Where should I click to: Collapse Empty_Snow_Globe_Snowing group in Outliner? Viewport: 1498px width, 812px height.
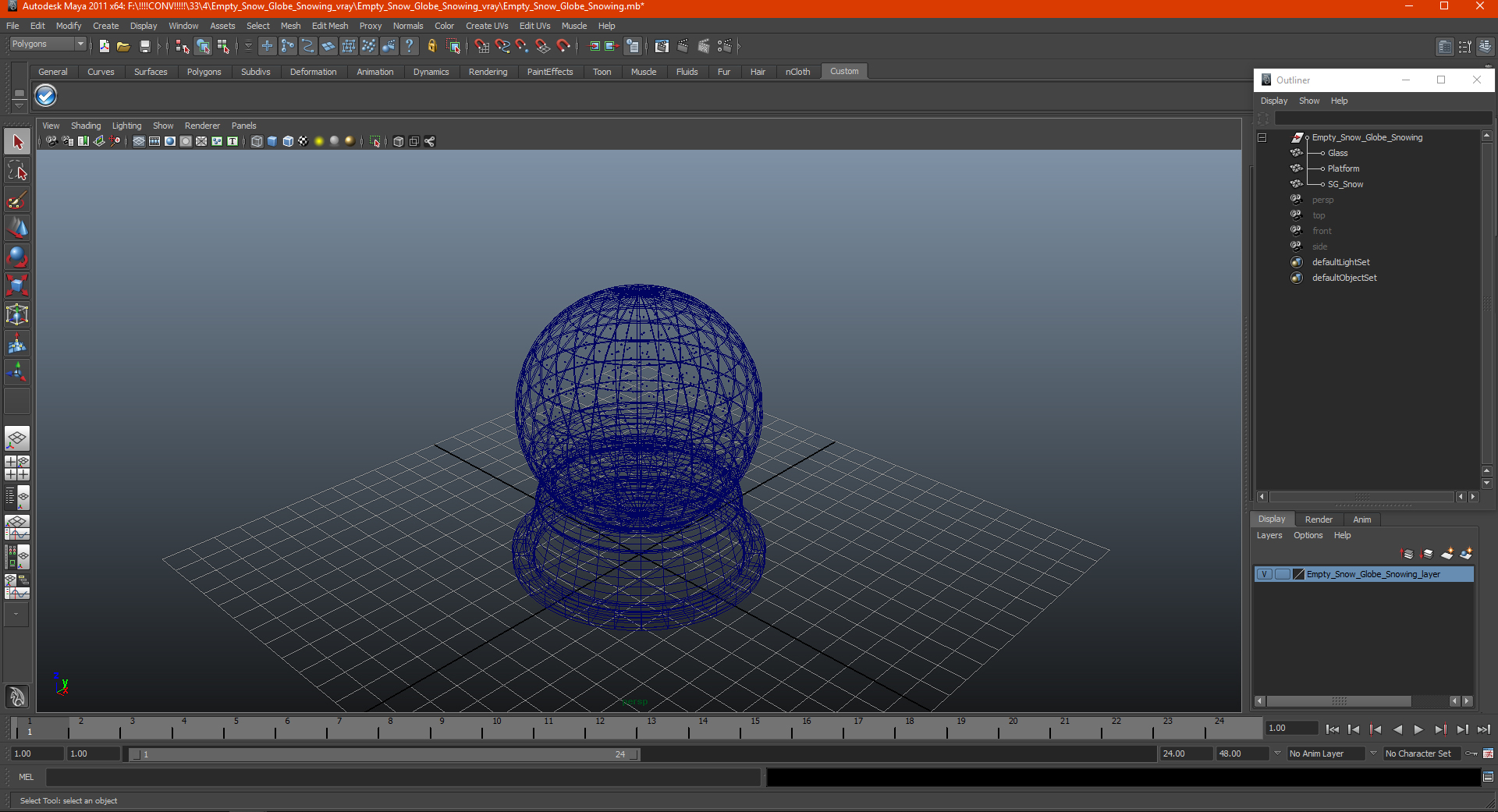[x=1262, y=138]
